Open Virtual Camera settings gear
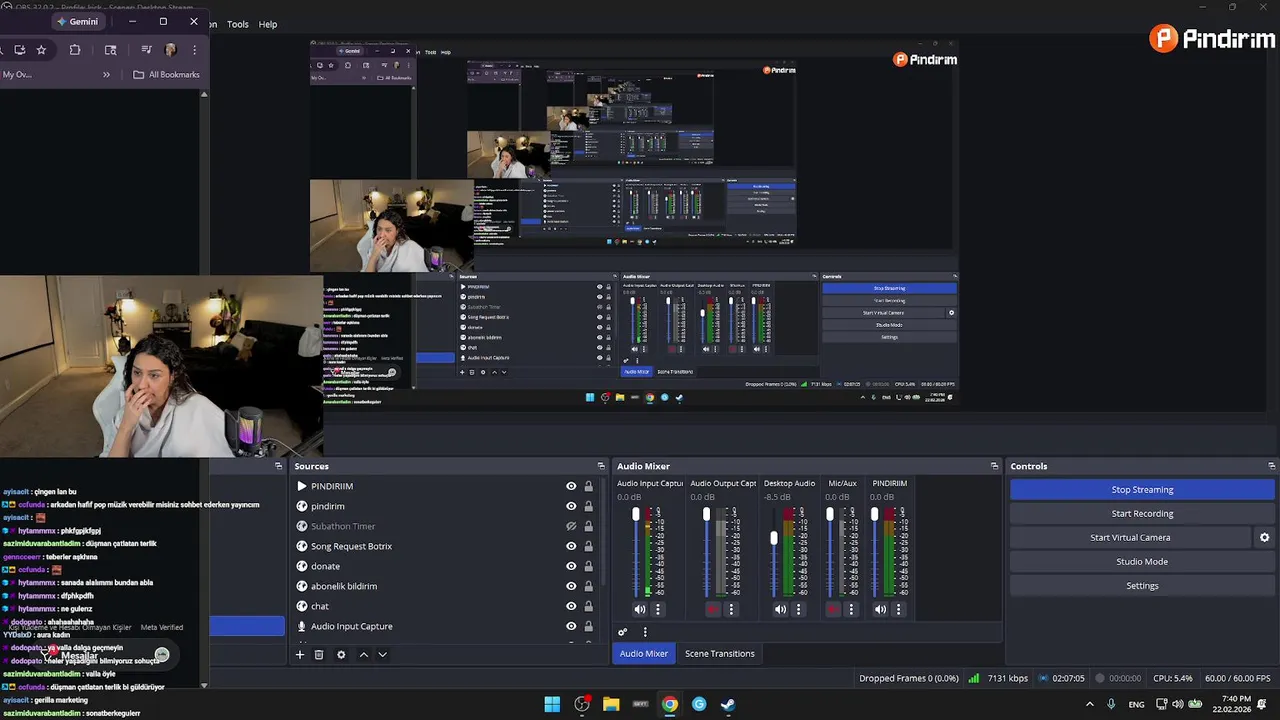Image resolution: width=1280 pixels, height=720 pixels. pyautogui.click(x=1264, y=537)
